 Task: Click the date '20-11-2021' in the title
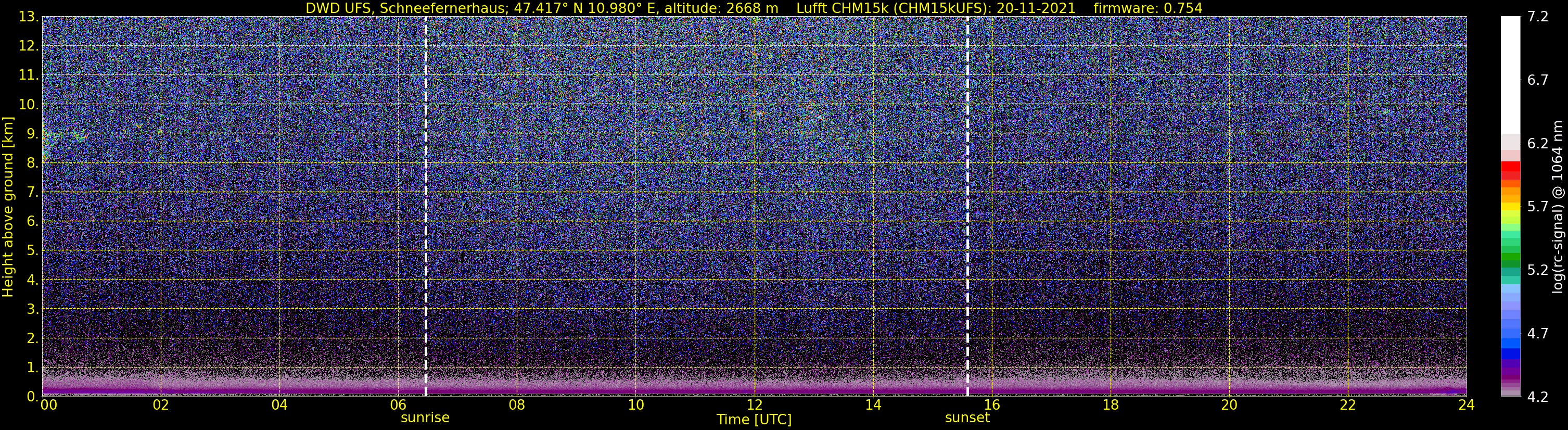click(1036, 8)
